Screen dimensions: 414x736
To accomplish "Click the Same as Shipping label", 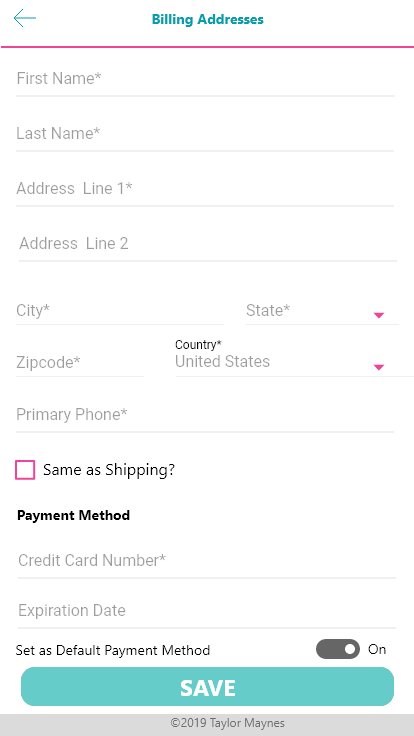I will click(109, 470).
